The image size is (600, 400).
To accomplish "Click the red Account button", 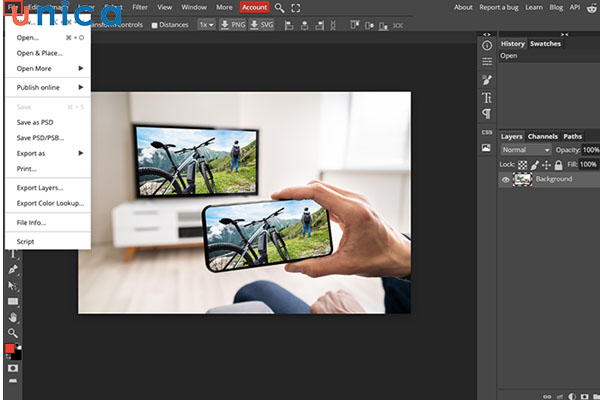I will (x=254, y=7).
